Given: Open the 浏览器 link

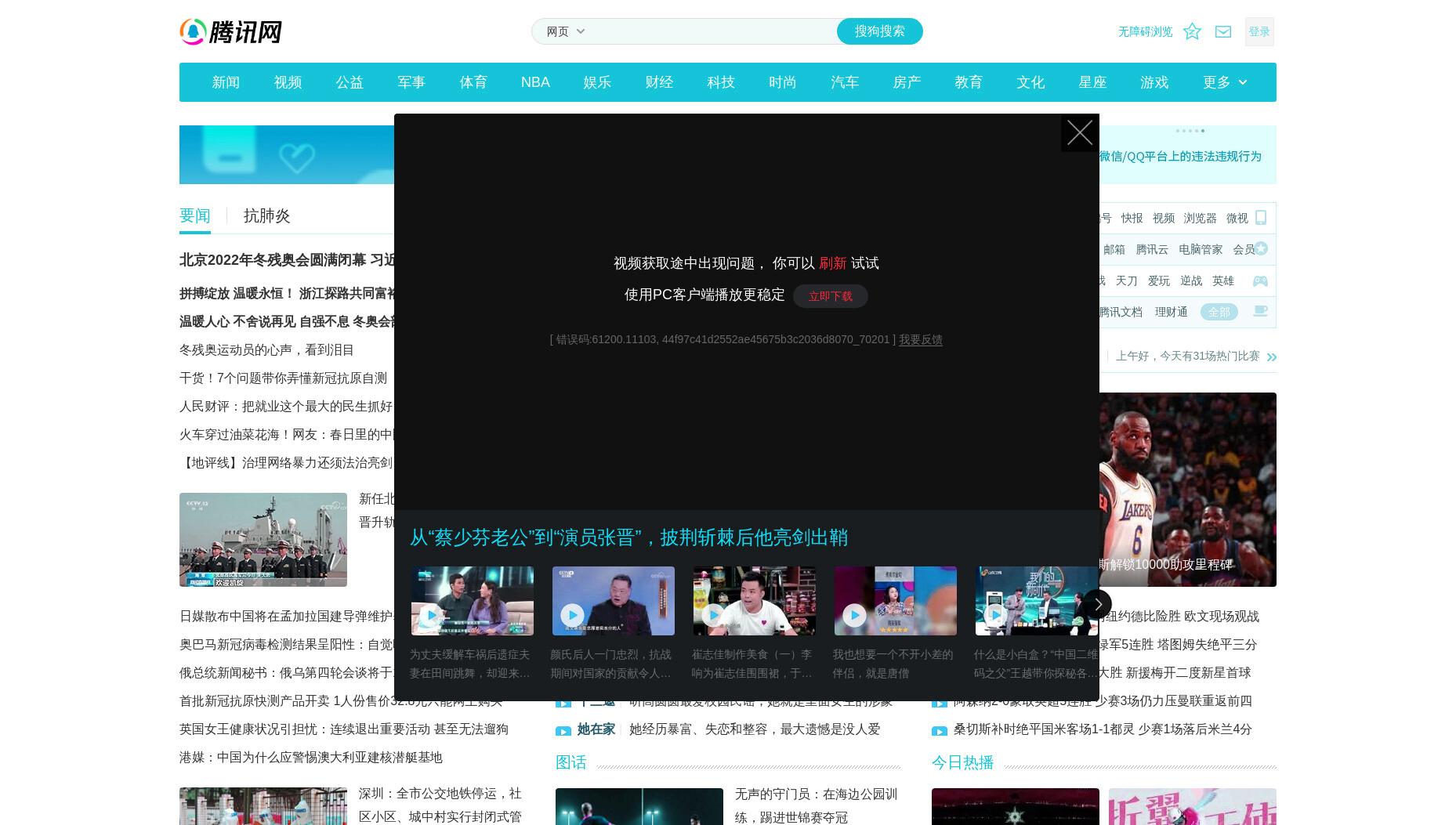Looking at the screenshot, I should 1200,218.
